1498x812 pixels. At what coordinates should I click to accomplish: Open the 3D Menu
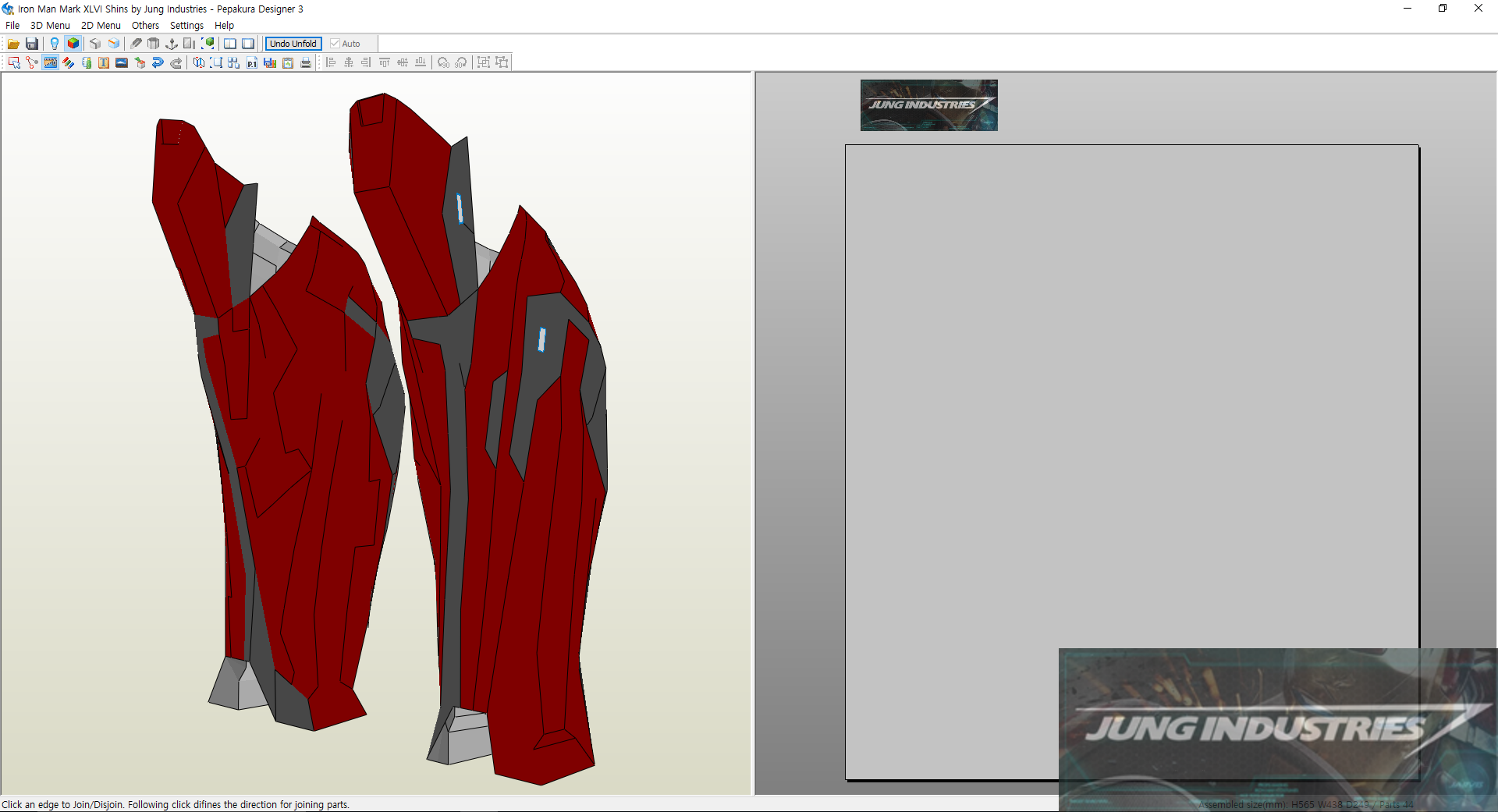(x=50, y=26)
